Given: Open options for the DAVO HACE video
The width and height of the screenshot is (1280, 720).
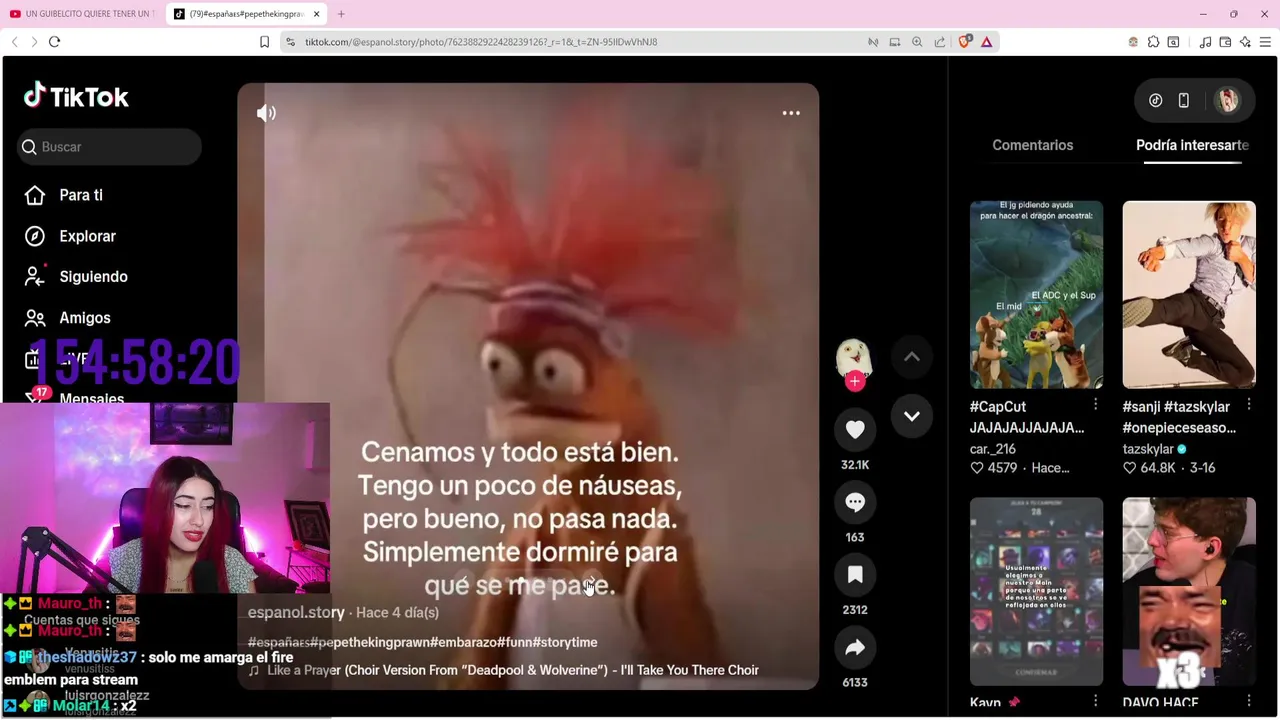Looking at the screenshot, I should pyautogui.click(x=1250, y=702).
